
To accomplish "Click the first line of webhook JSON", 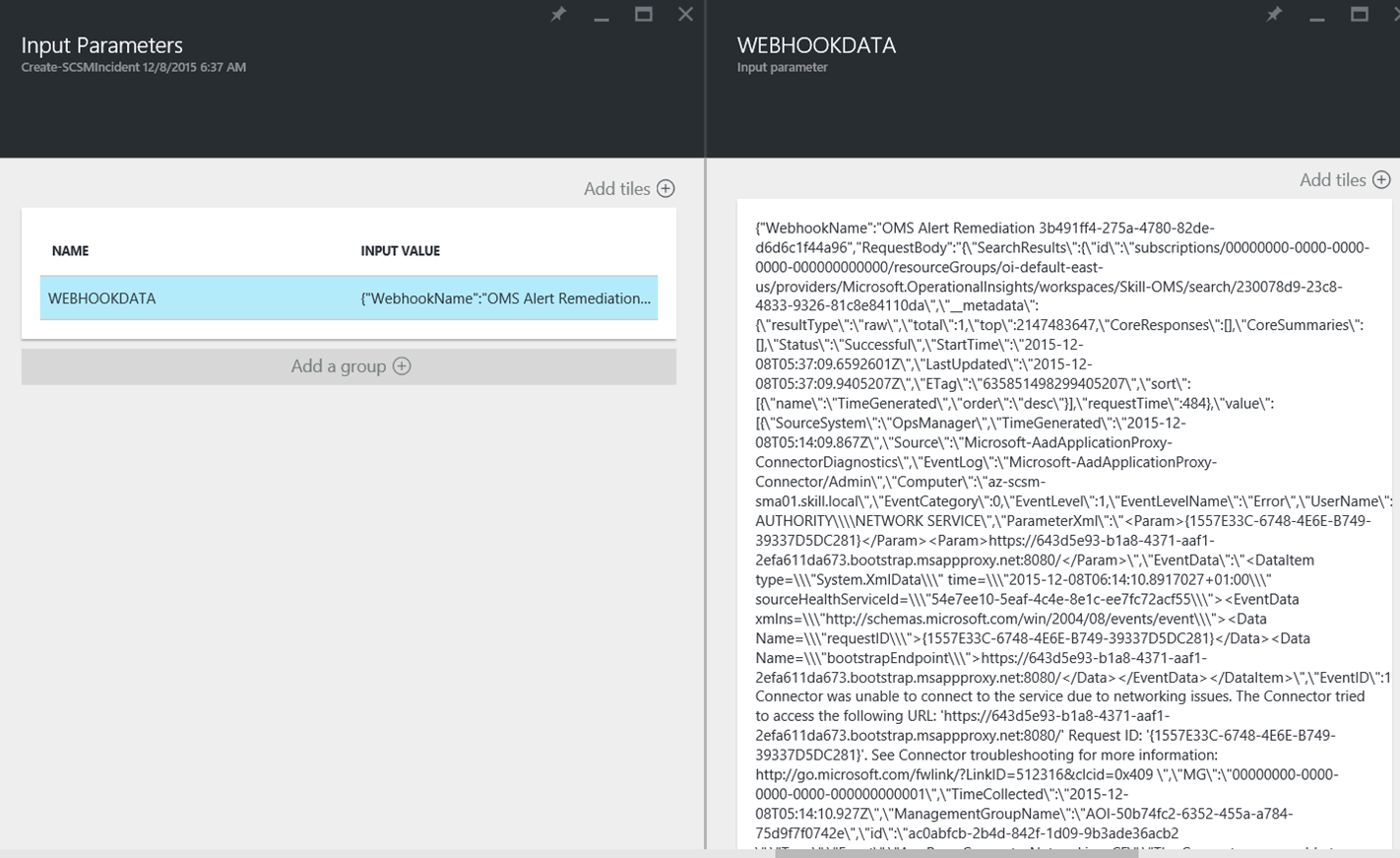I will (x=985, y=228).
